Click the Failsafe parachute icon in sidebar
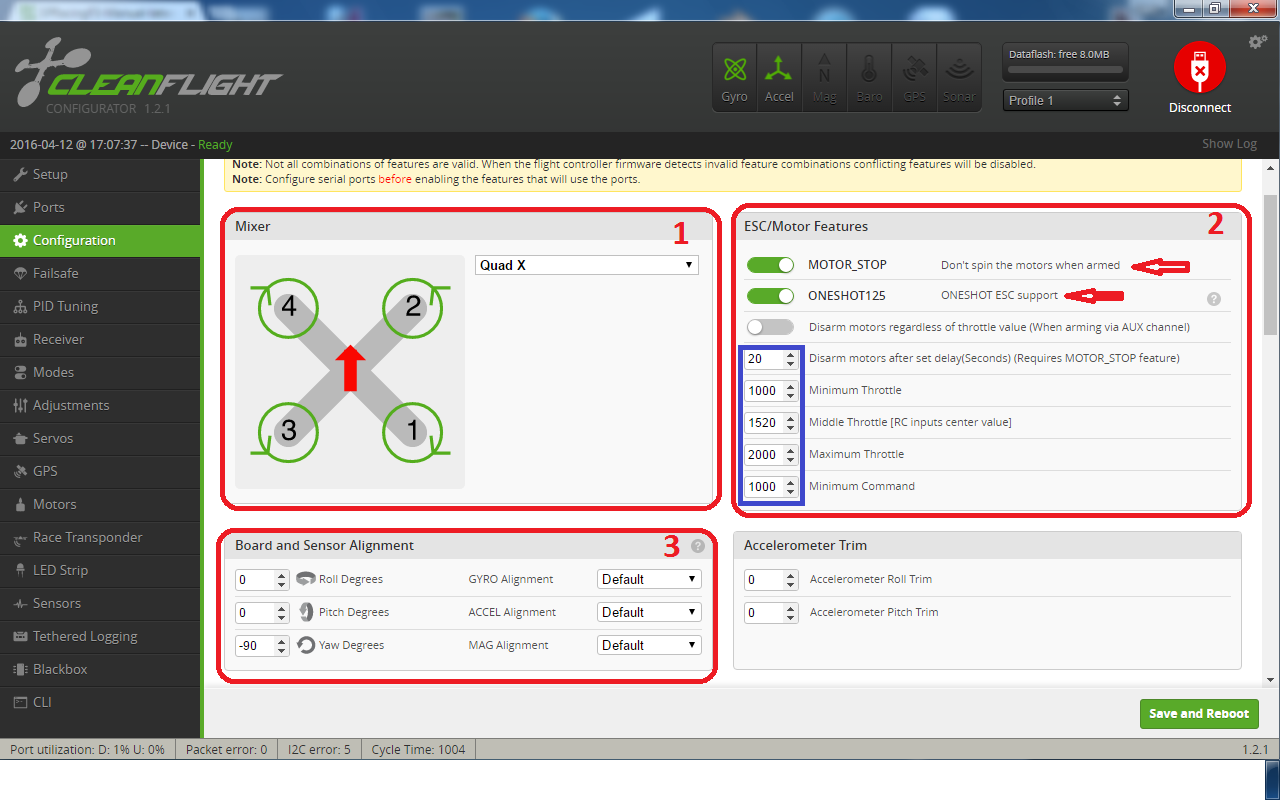1280x800 pixels. [20, 273]
